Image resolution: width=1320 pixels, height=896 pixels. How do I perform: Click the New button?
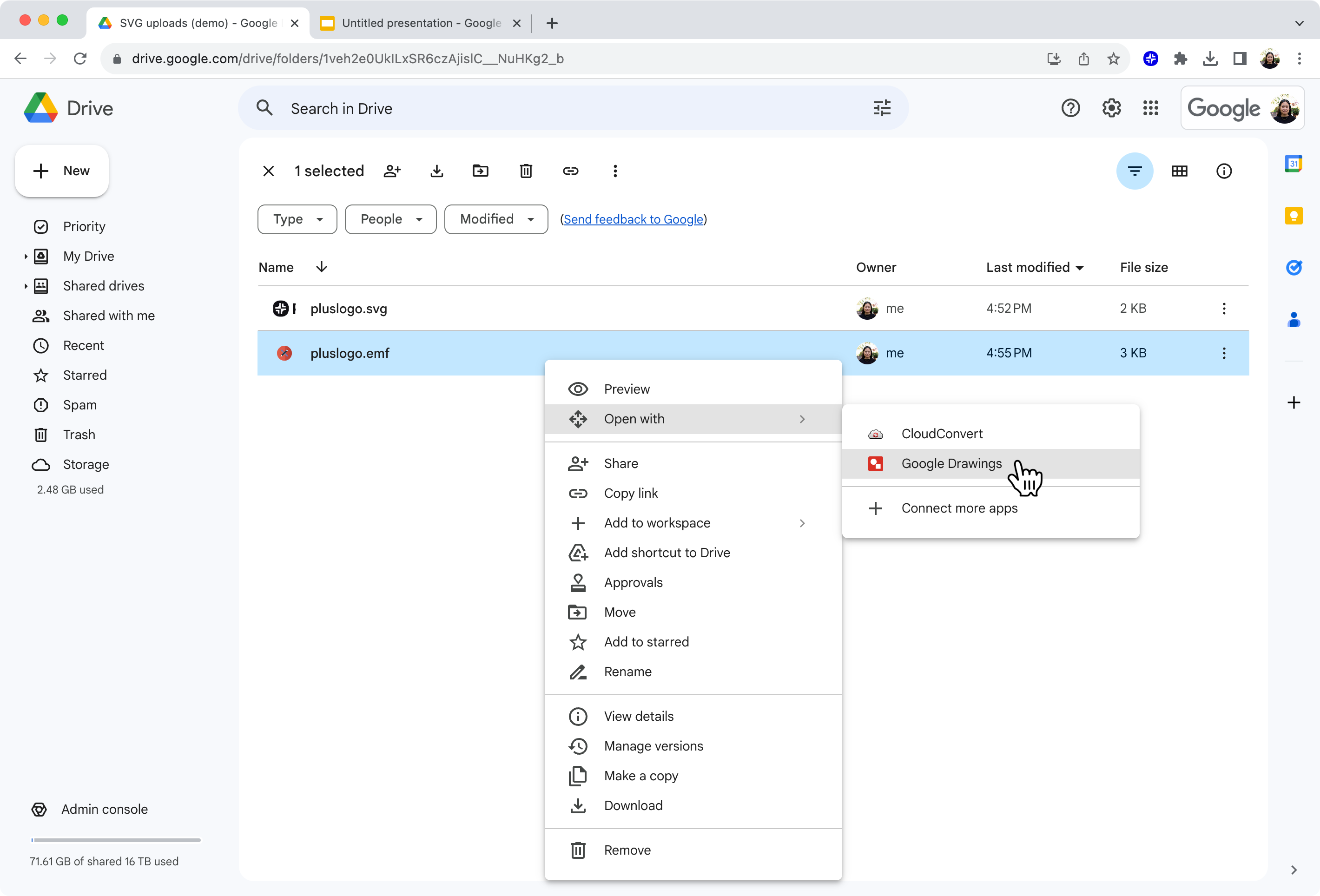pos(62,171)
